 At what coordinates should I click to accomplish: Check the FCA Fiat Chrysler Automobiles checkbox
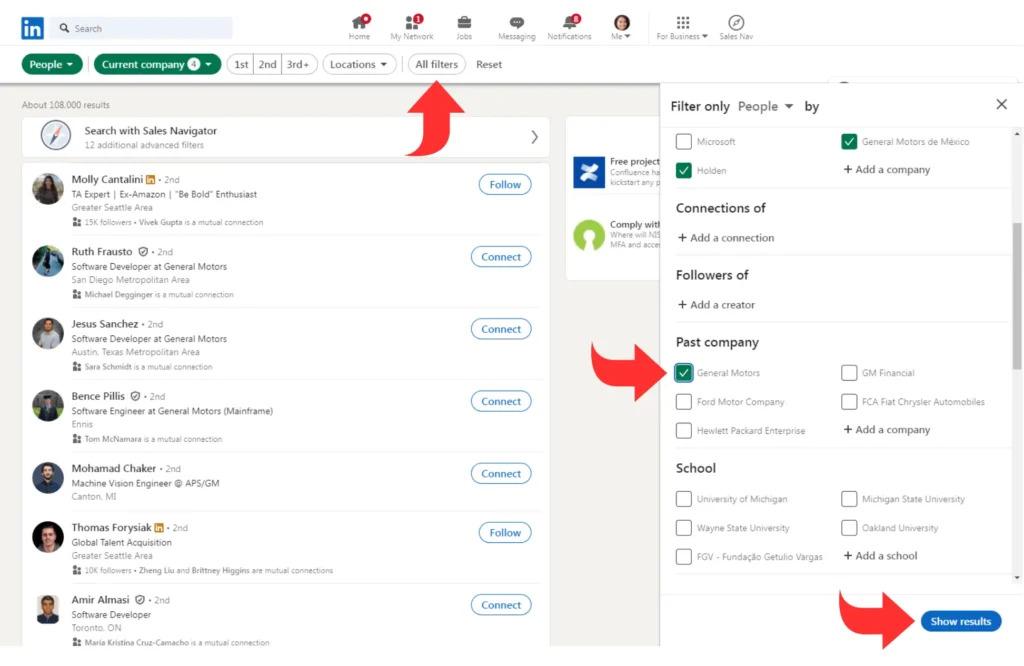[848, 402]
